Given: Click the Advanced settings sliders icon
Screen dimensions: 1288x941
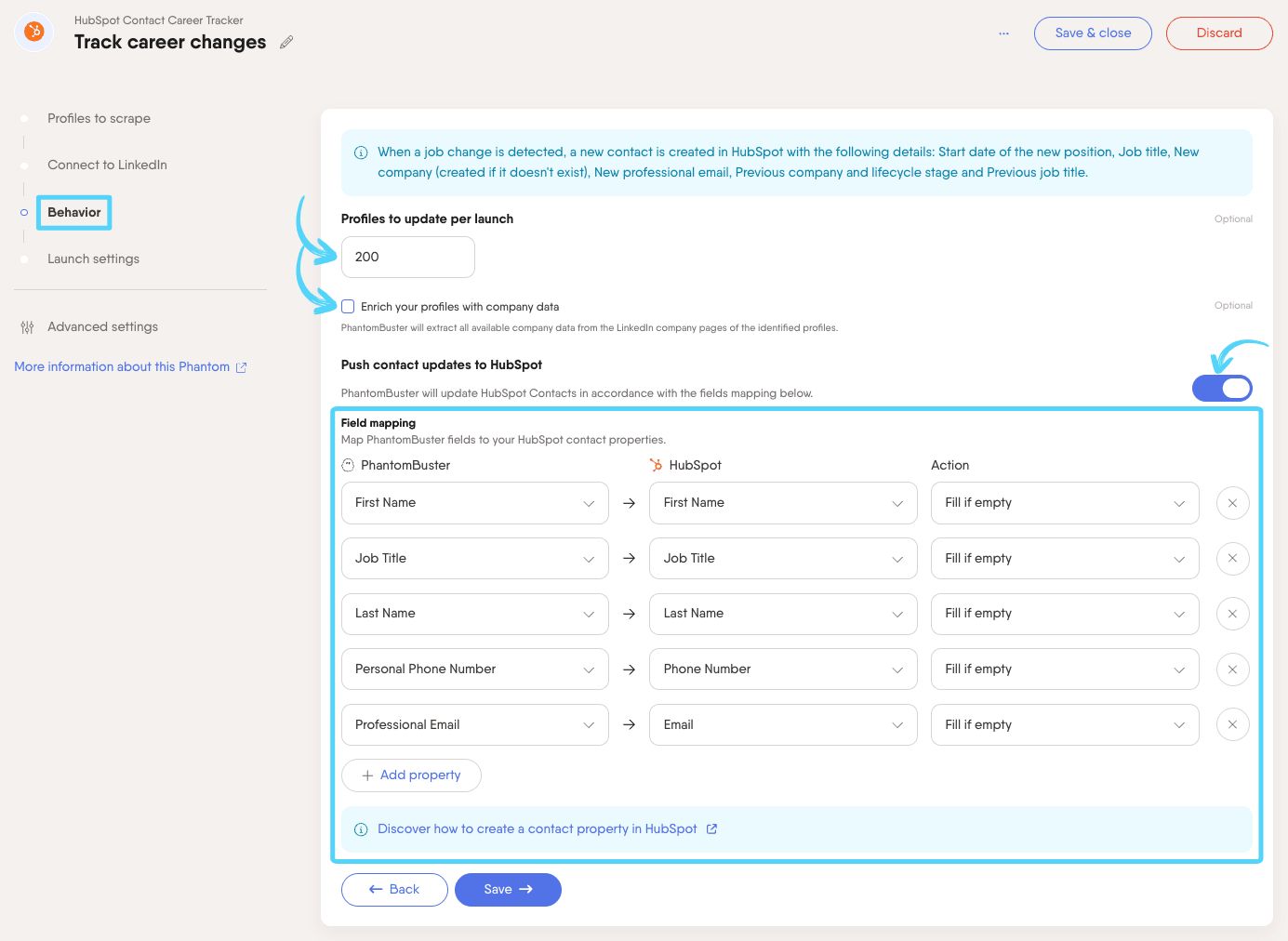Looking at the screenshot, I should click(x=27, y=327).
